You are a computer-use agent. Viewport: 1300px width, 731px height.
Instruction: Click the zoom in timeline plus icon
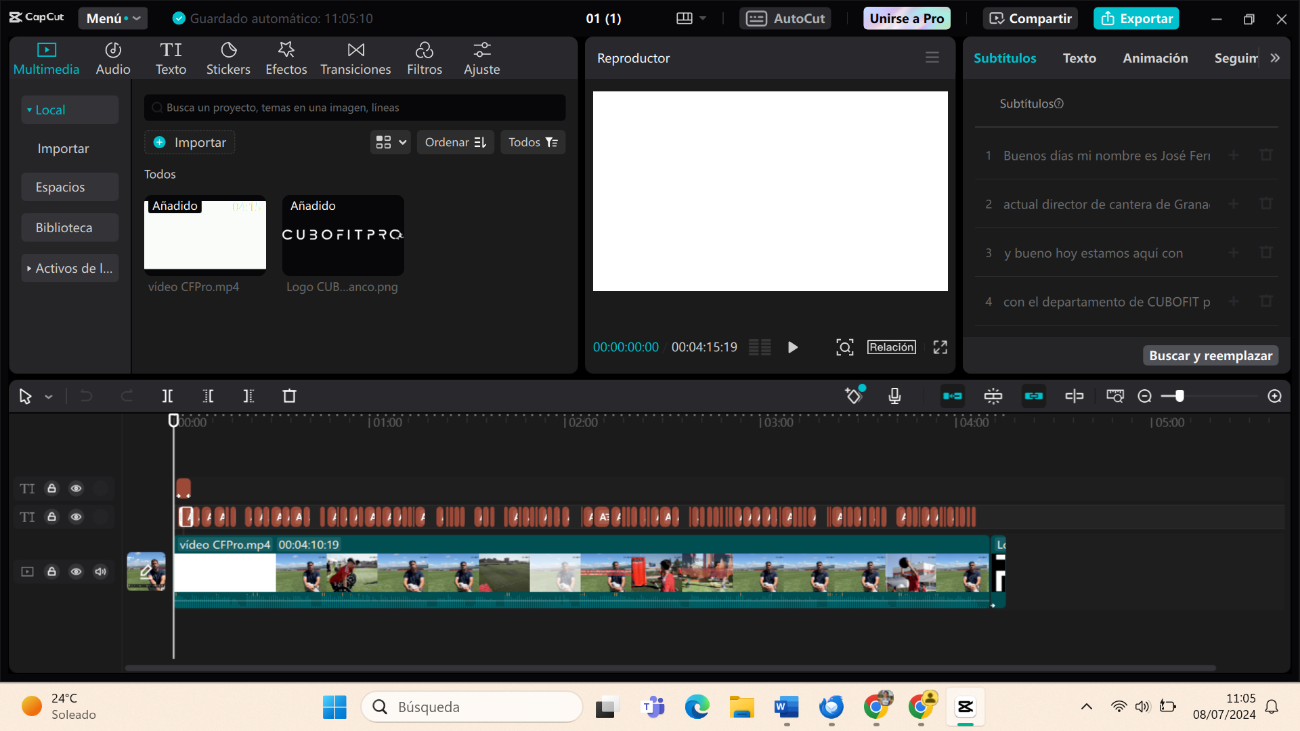[x=1274, y=396]
